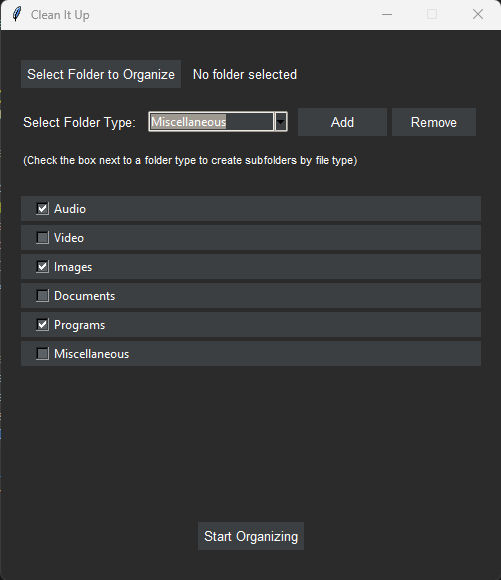Click the No folder selected label

tap(245, 74)
